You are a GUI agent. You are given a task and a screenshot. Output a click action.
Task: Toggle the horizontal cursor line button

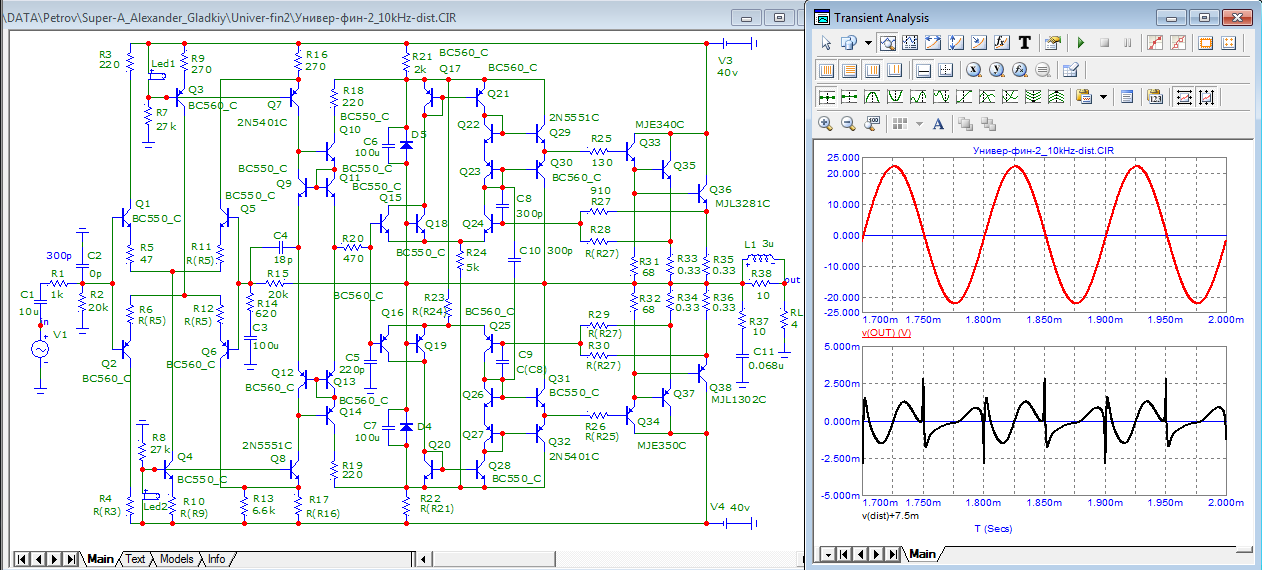pos(923,70)
